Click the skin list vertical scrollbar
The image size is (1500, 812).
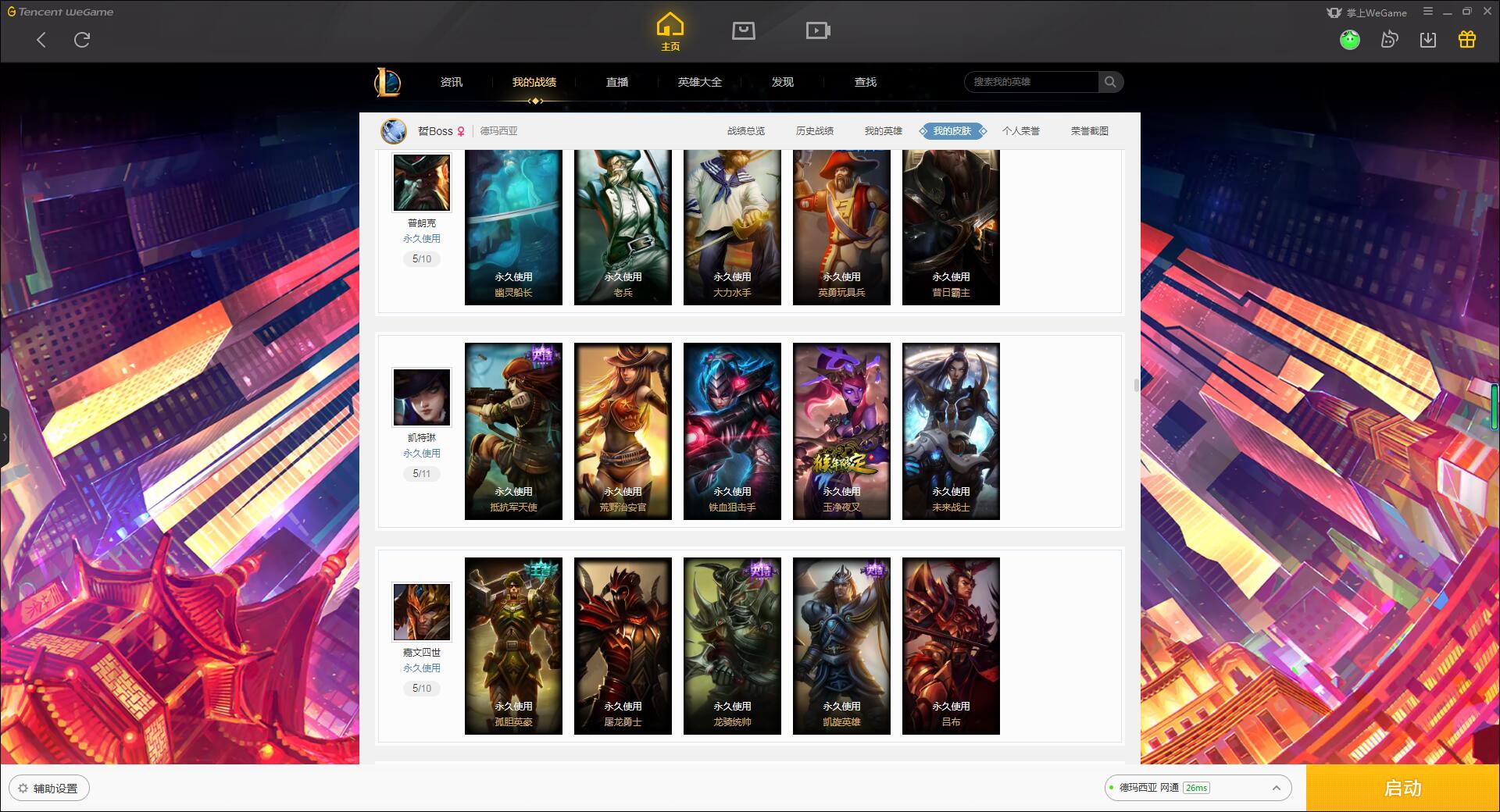[1137, 385]
